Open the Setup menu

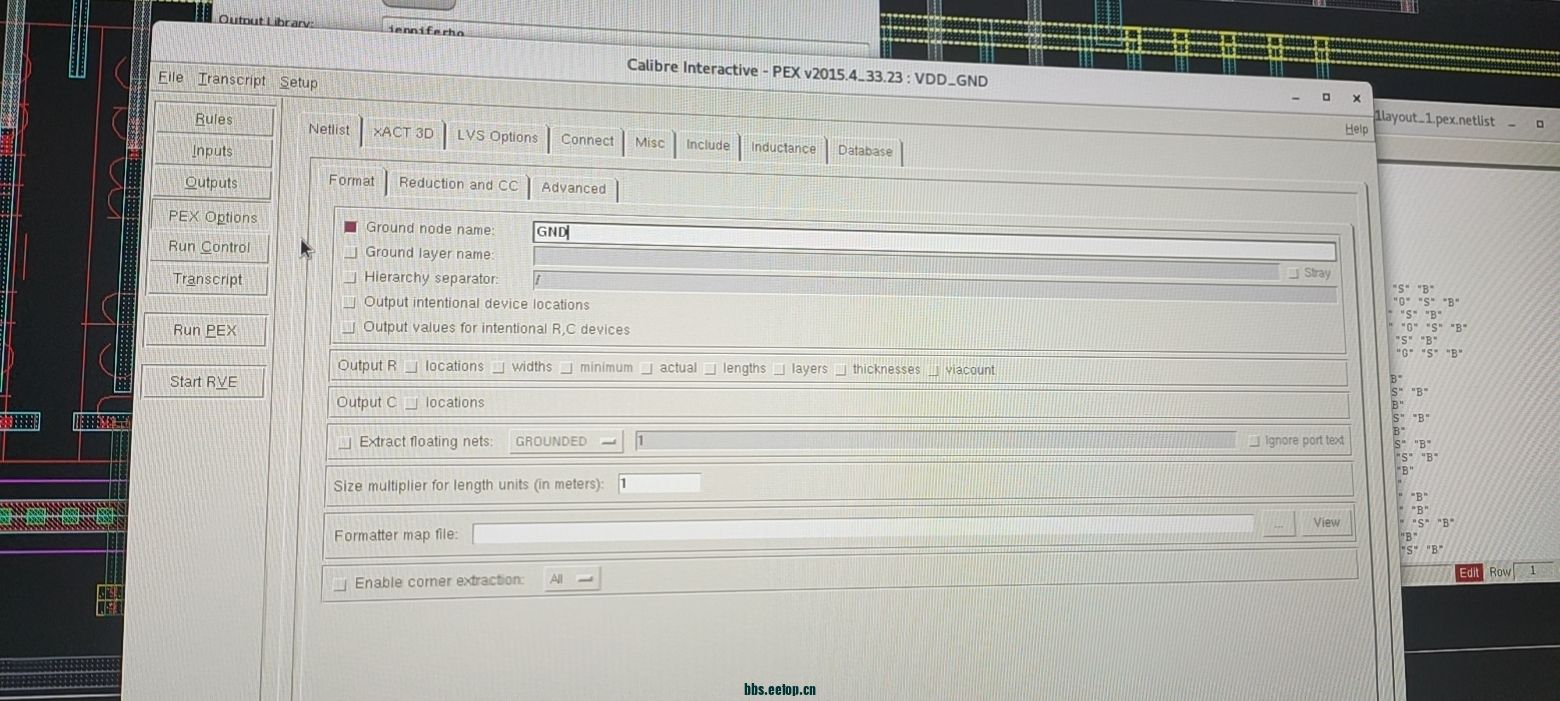click(298, 82)
